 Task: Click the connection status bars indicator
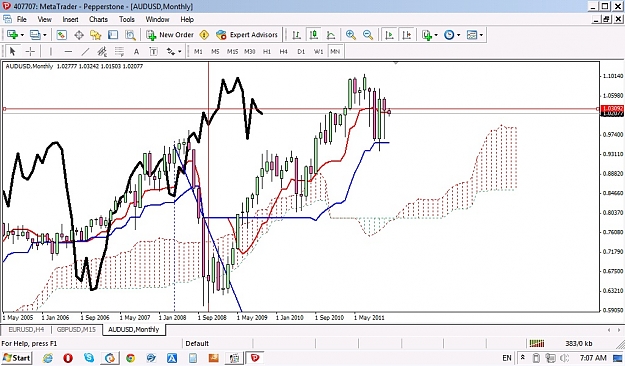pyautogui.click(x=537, y=343)
